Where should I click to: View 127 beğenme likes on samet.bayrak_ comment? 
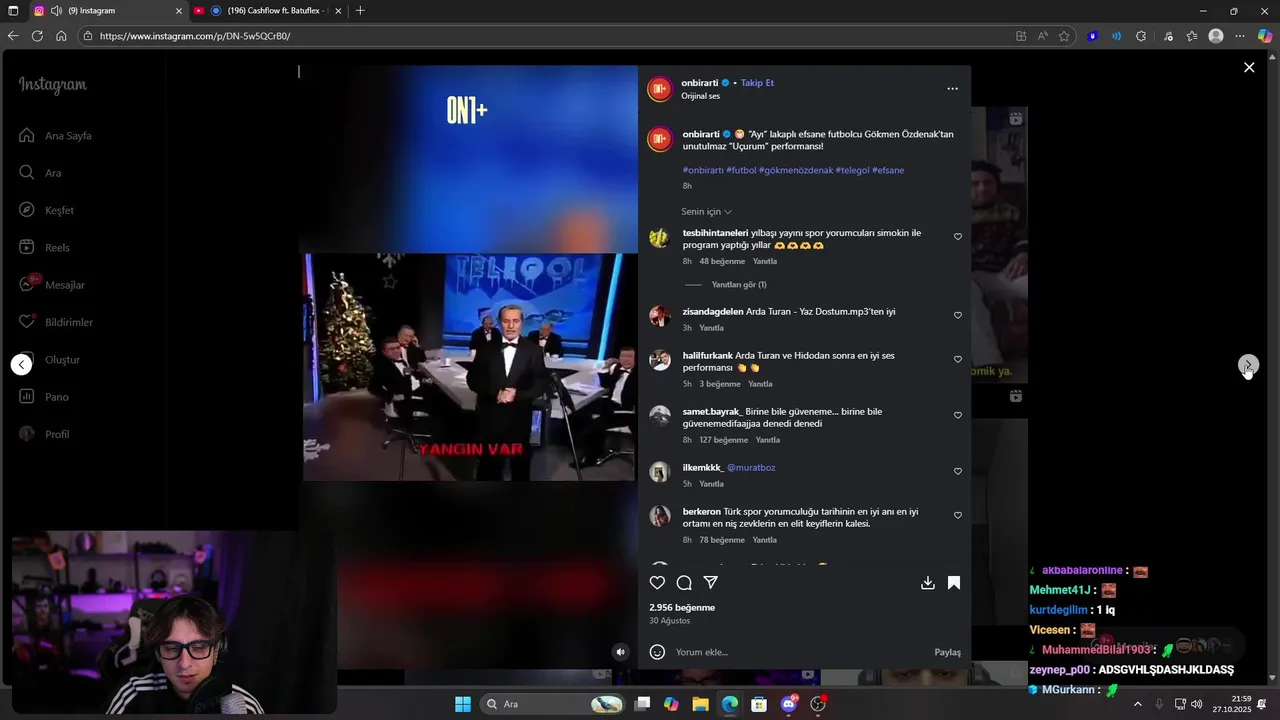pos(723,440)
